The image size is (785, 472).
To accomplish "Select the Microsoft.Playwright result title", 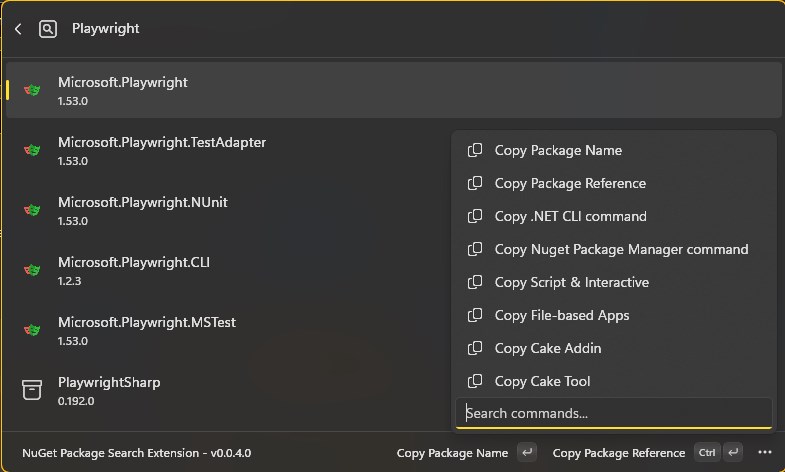I will pyautogui.click(x=123, y=82).
